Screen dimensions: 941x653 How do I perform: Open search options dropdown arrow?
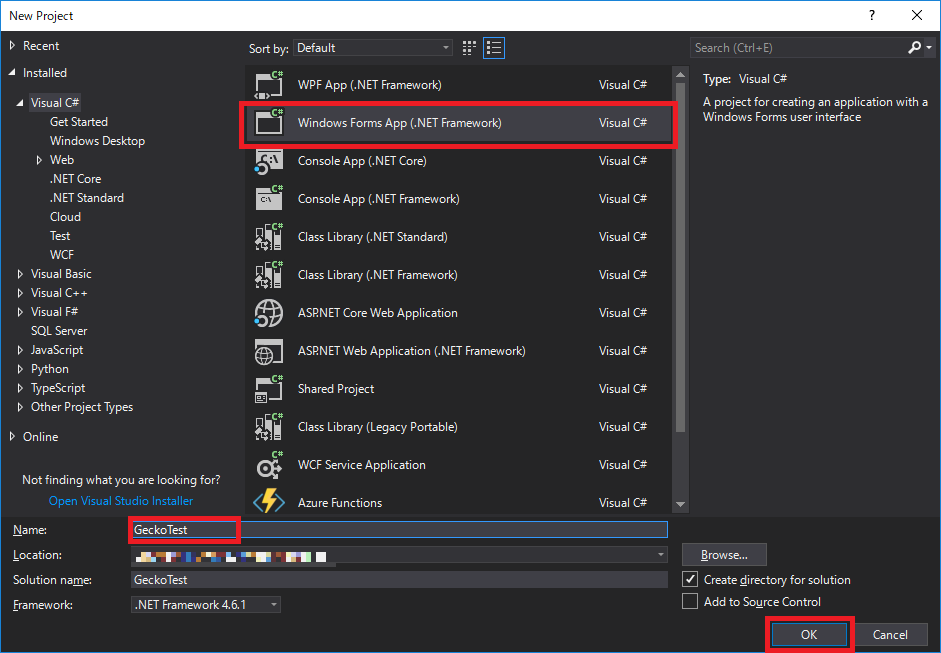pyautogui.click(x=929, y=47)
